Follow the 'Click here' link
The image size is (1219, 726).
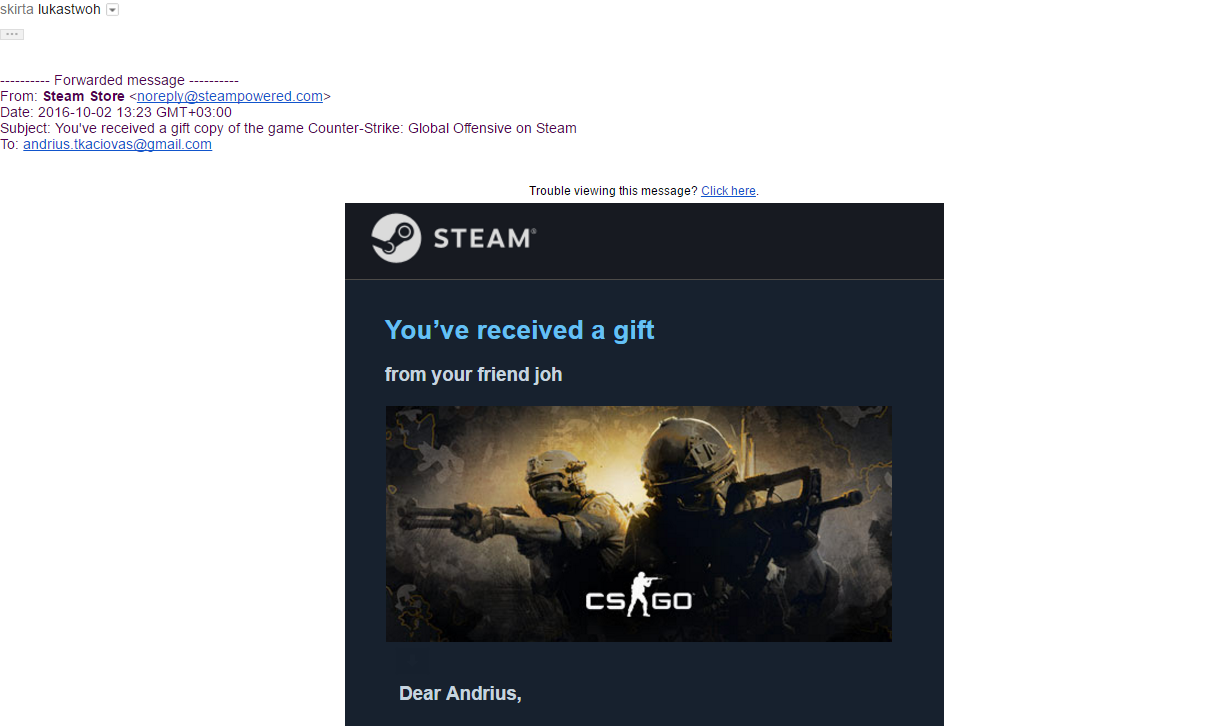(728, 191)
